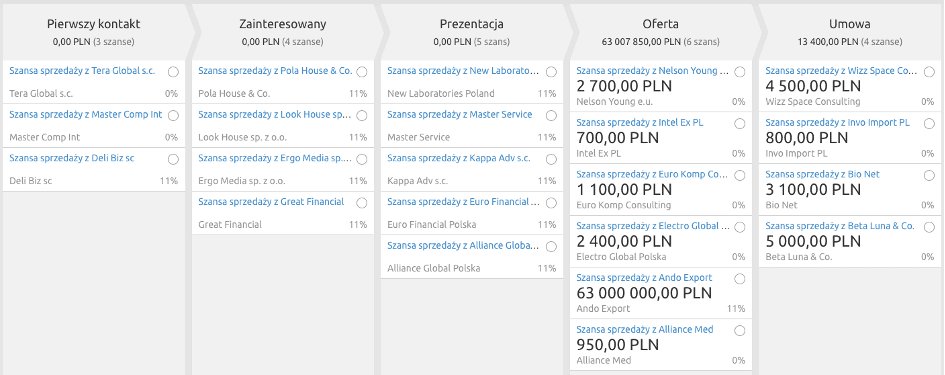Select the circle on Nelson Young card

click(739, 72)
